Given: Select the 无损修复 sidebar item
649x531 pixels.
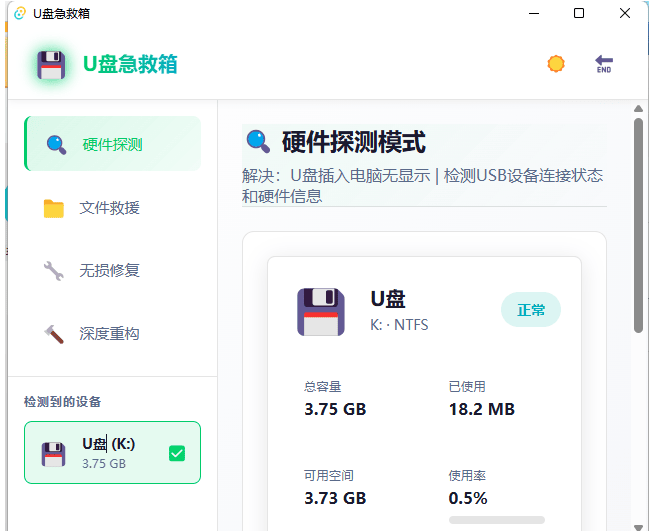Looking at the screenshot, I should click(113, 271).
